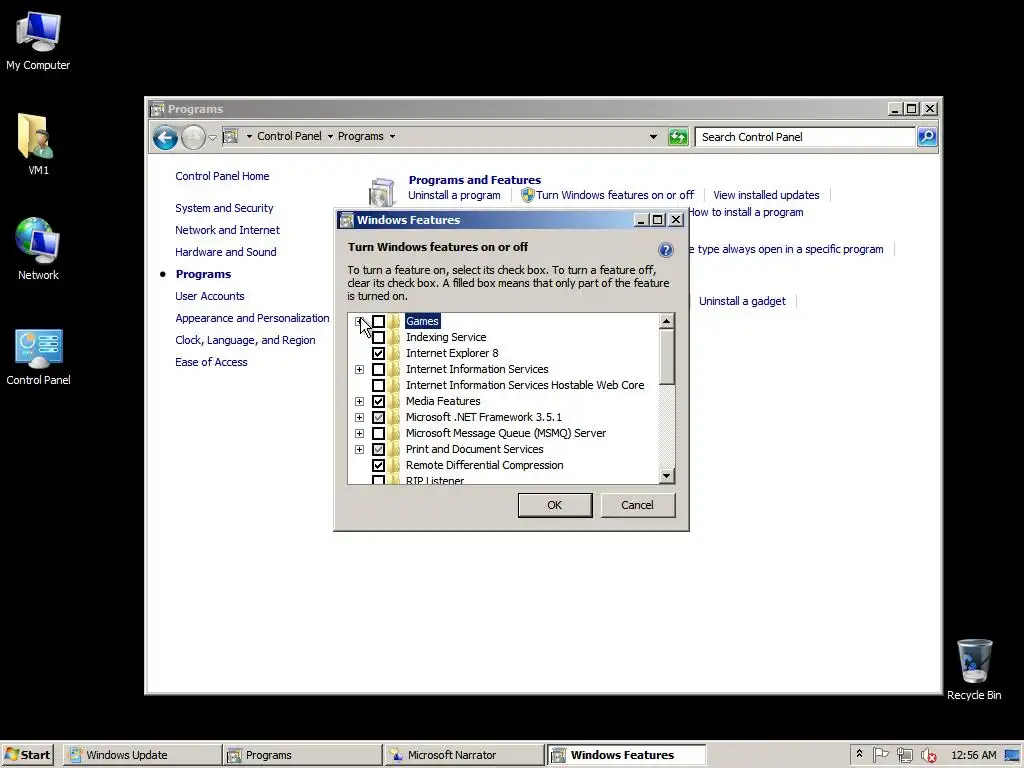Viewport: 1024px width, 768px height.
Task: Enable Internet Information Services checkbox
Action: (x=378, y=369)
